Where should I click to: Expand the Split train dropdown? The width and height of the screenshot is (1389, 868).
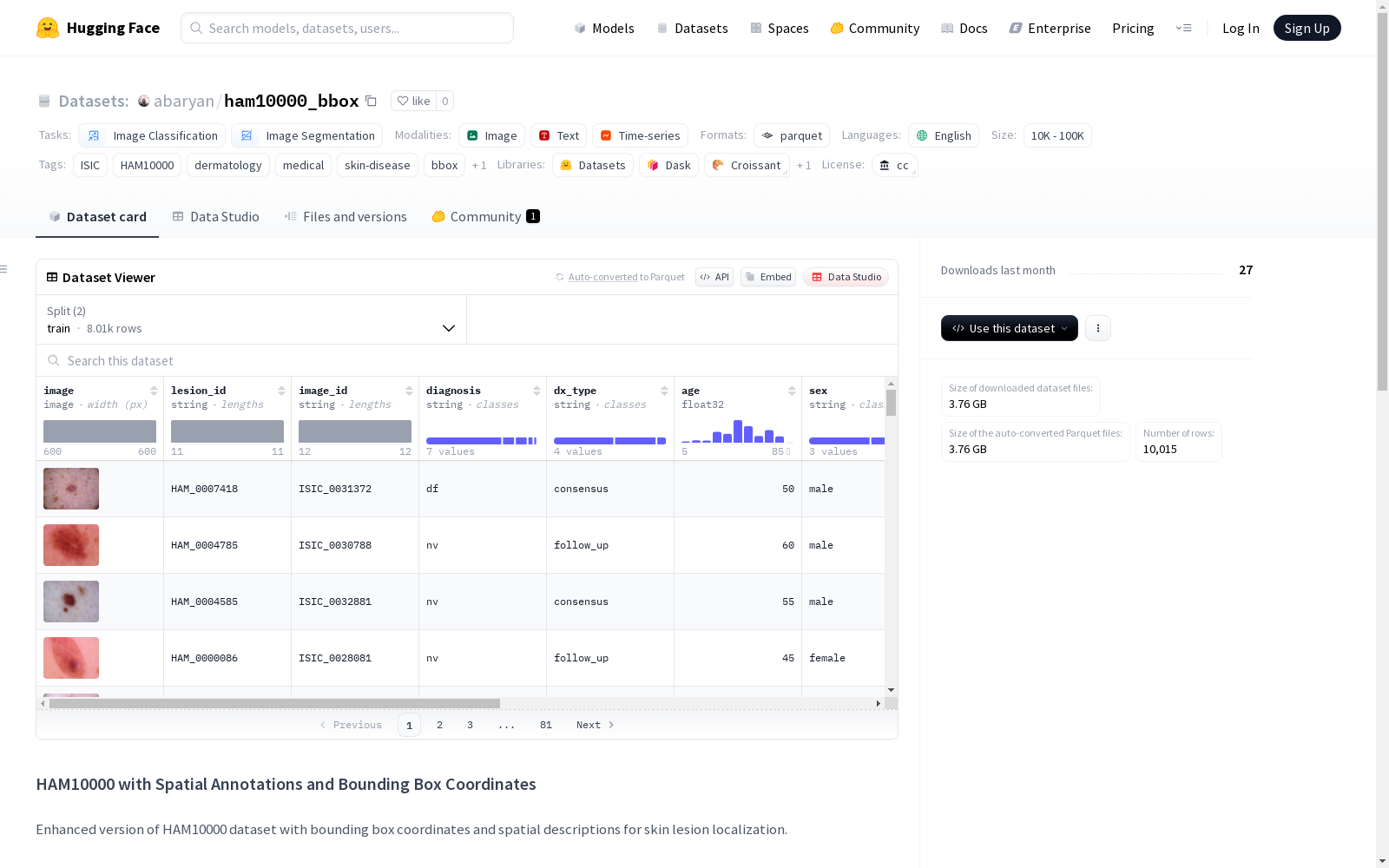[251, 319]
